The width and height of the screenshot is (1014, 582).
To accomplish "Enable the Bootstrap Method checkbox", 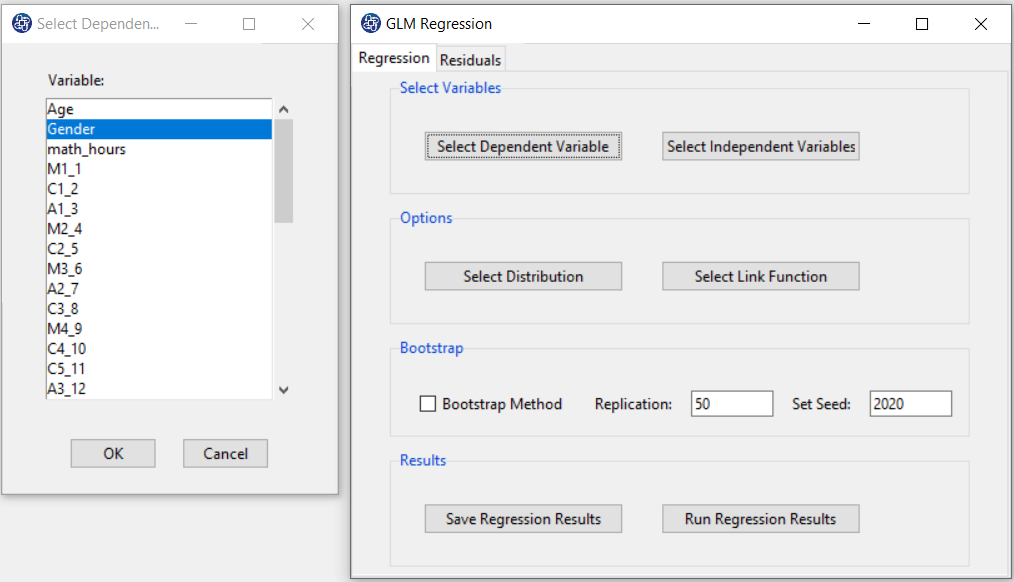I will (x=427, y=404).
